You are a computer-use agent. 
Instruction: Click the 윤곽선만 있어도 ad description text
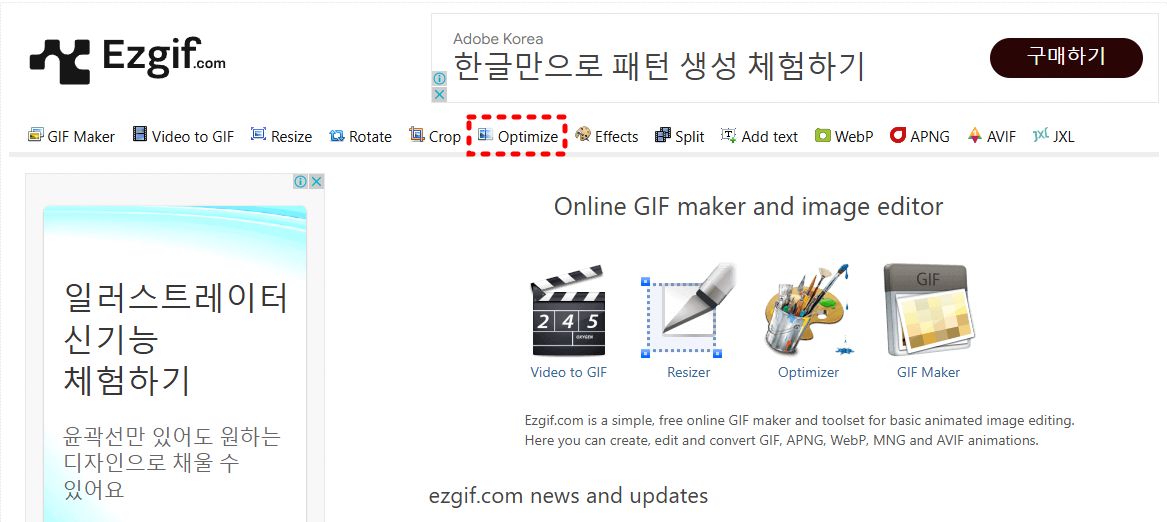172,463
